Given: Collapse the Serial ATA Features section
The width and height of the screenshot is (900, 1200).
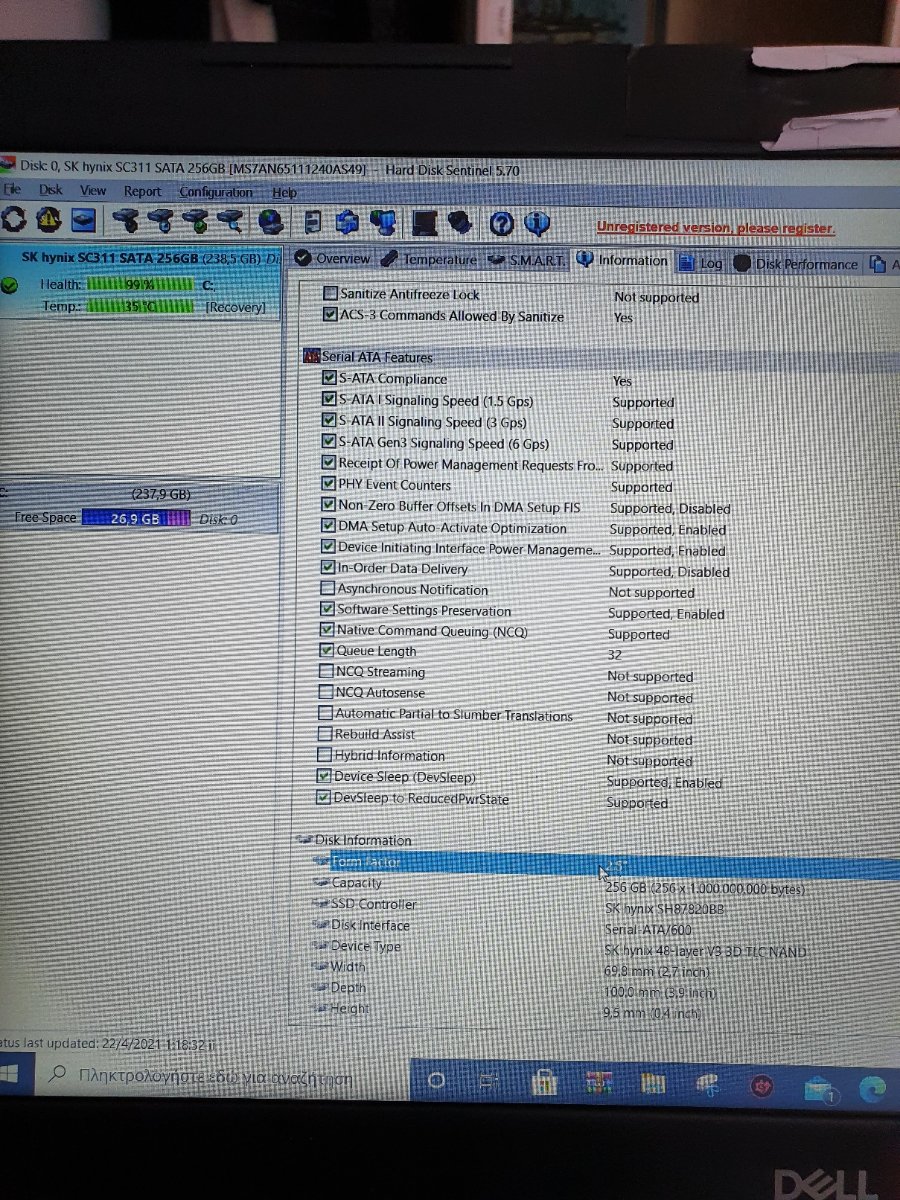Looking at the screenshot, I should pos(311,356).
